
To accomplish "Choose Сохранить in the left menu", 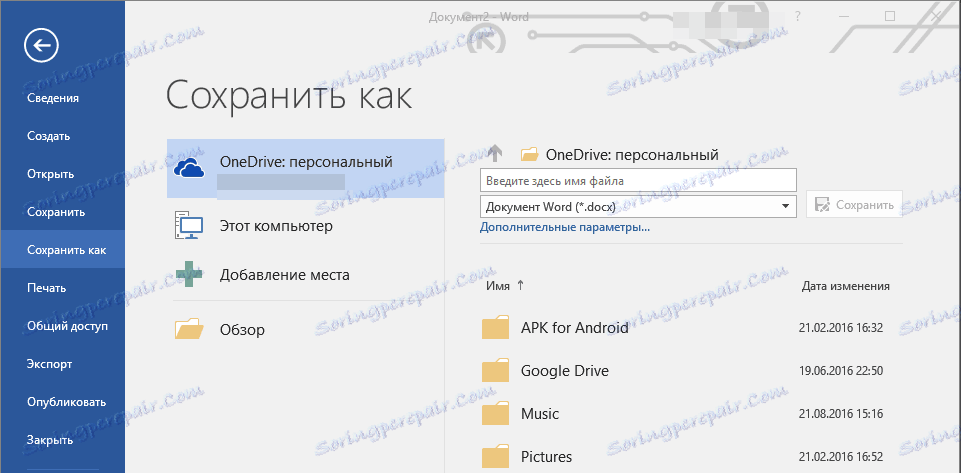I will (56, 212).
